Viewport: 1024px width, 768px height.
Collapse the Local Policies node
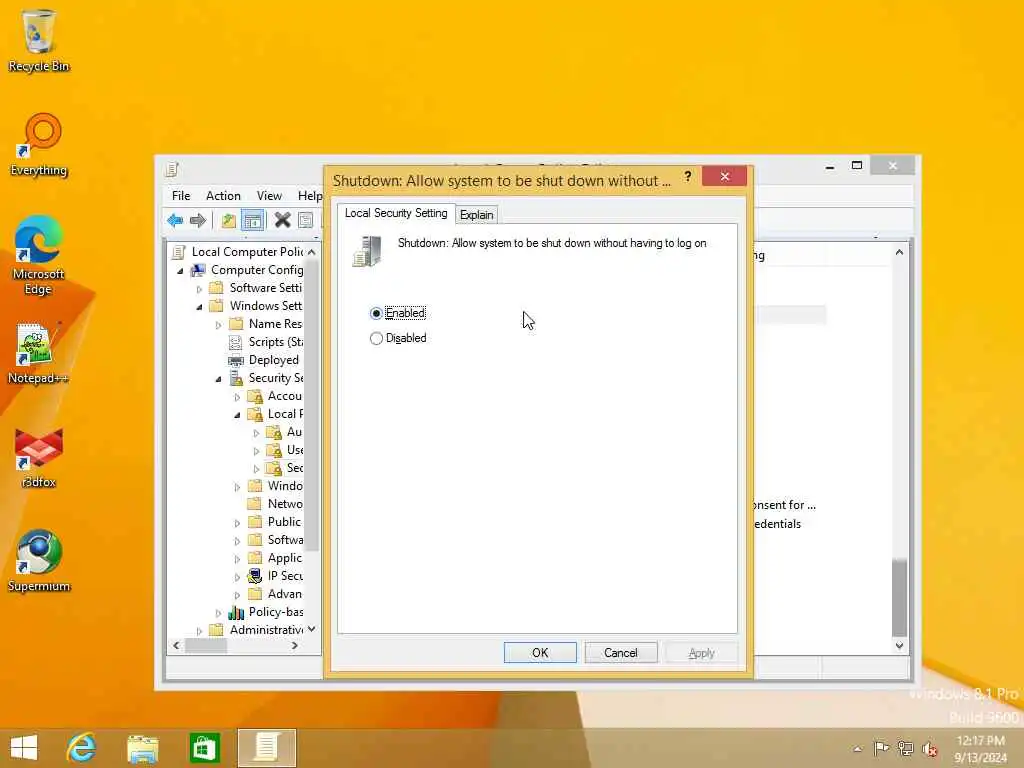(x=238, y=415)
